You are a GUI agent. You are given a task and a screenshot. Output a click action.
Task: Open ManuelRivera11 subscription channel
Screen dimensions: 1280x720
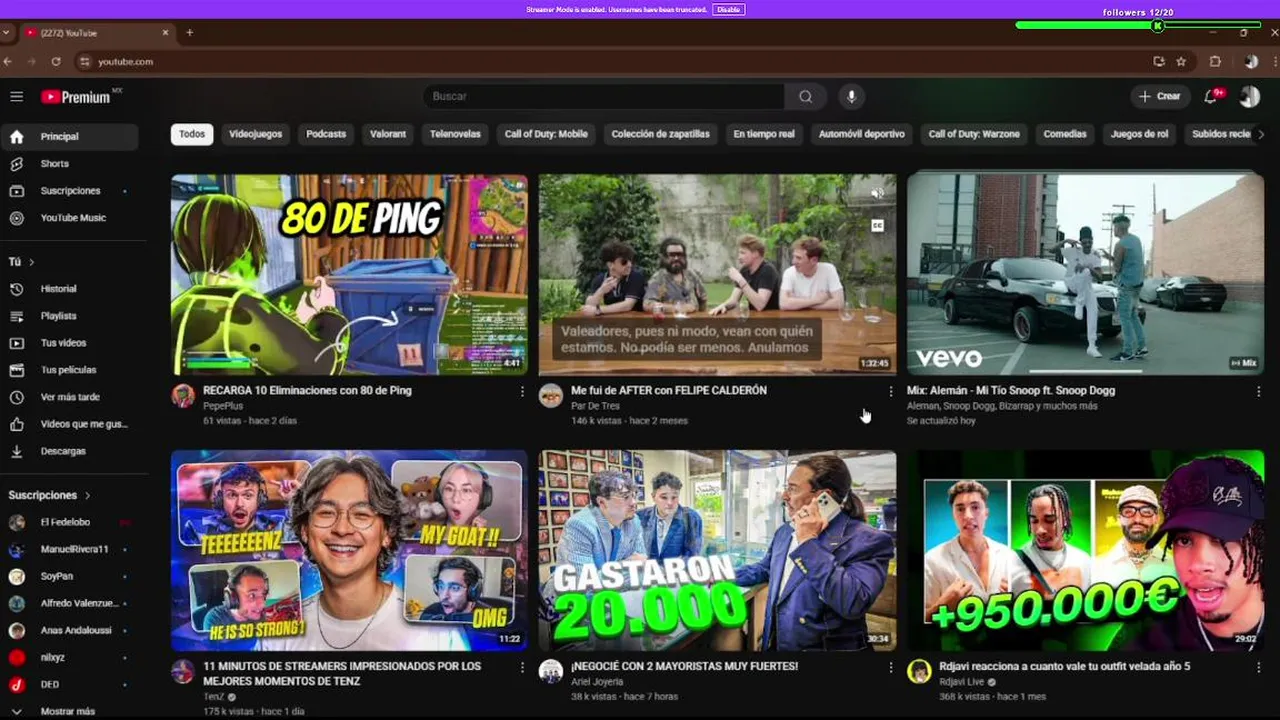click(x=70, y=549)
